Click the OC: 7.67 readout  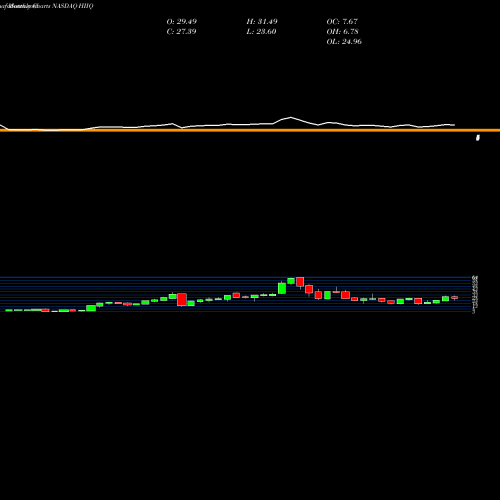coord(342,22)
